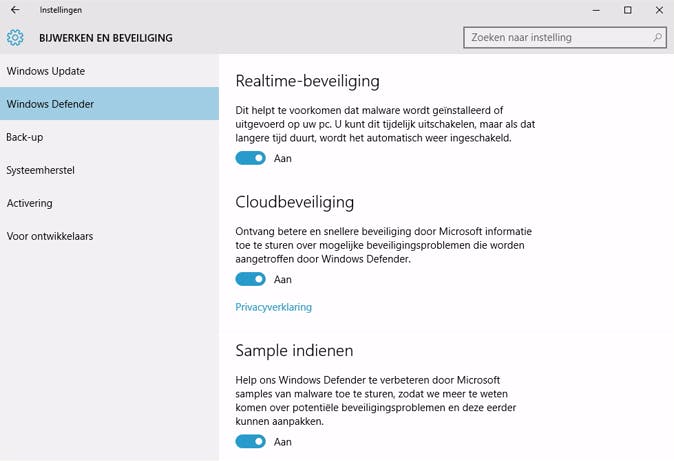Open the Privacyverklaring link

pyautogui.click(x=273, y=307)
